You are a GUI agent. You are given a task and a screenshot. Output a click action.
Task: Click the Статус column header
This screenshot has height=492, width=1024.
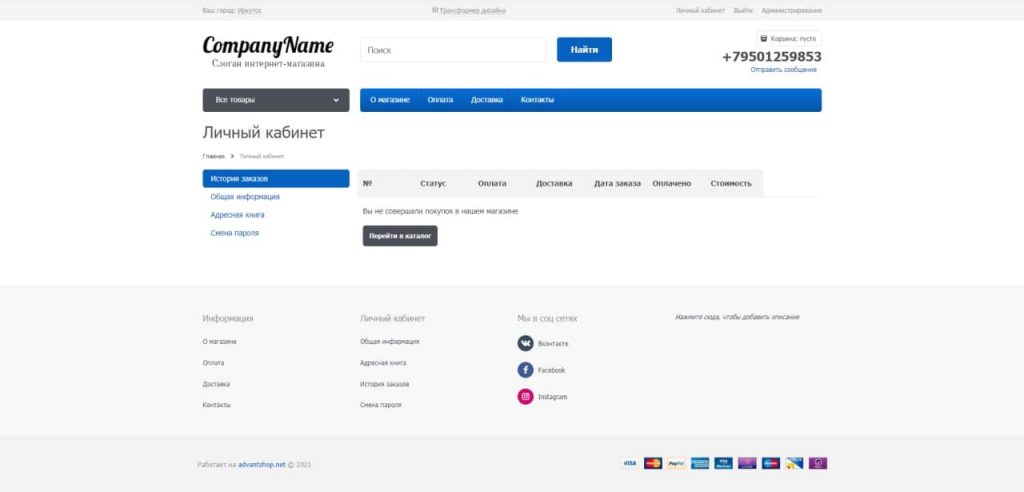coord(433,184)
